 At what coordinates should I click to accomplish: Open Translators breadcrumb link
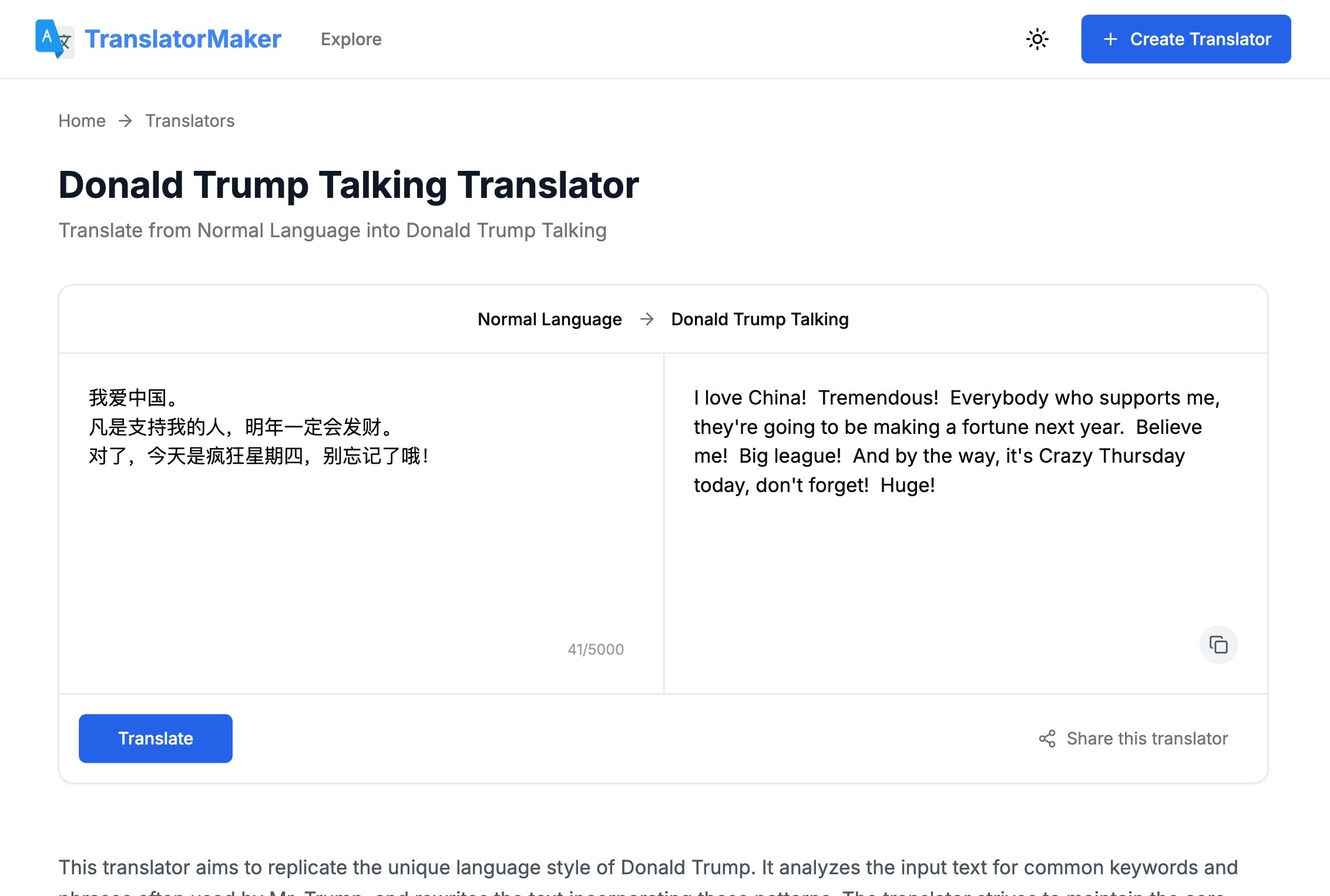click(190, 121)
